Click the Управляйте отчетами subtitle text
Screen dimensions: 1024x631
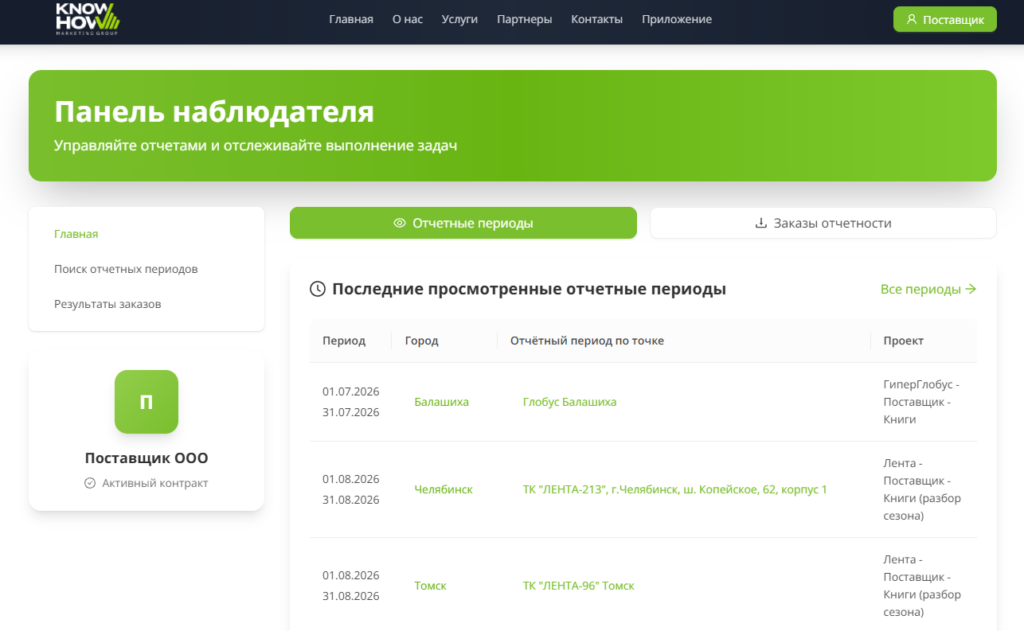click(x=255, y=146)
